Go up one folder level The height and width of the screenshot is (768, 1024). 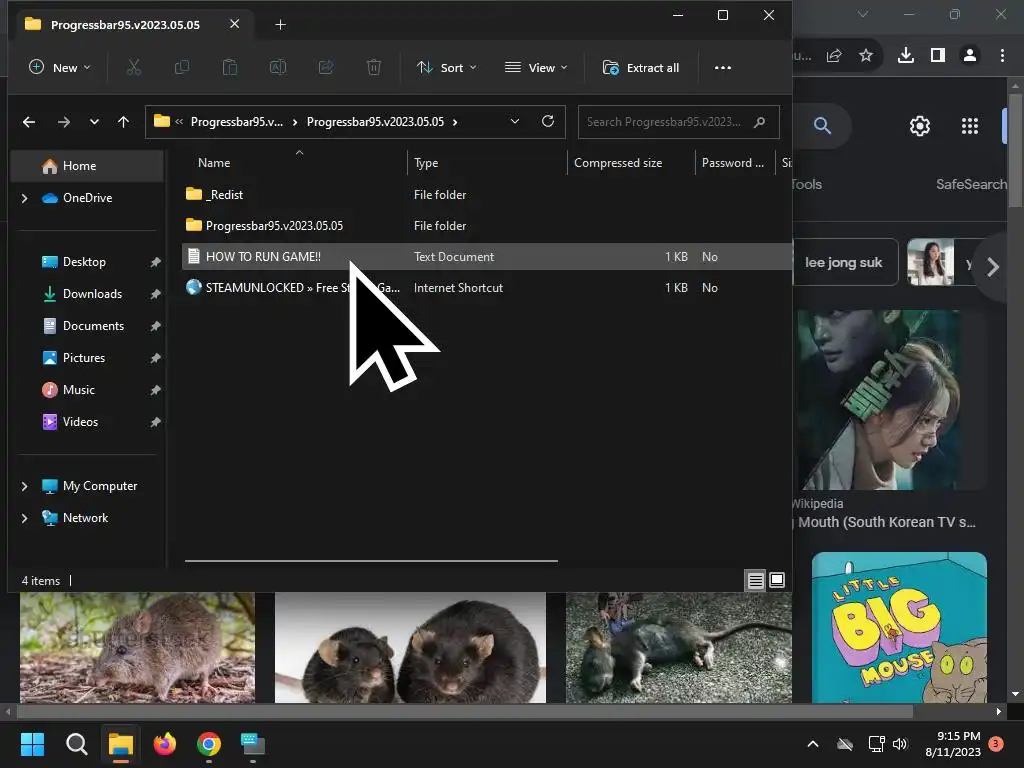[123, 122]
